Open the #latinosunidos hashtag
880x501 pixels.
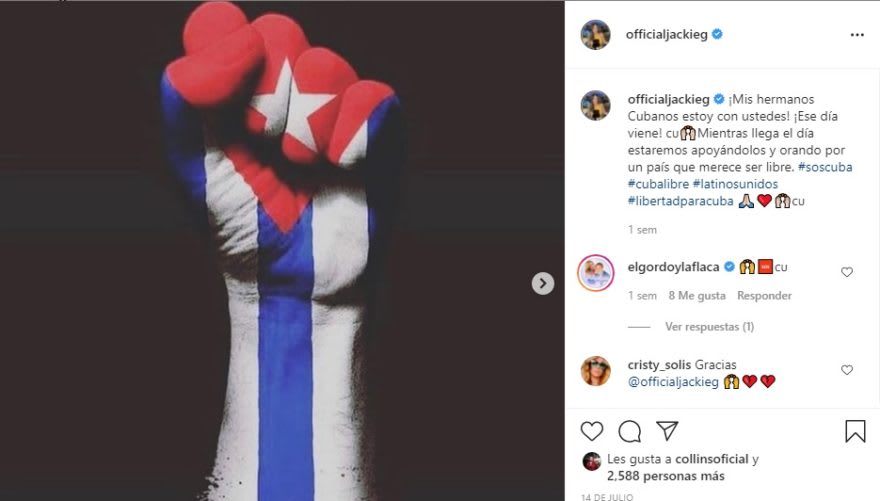pyautogui.click(x=735, y=184)
